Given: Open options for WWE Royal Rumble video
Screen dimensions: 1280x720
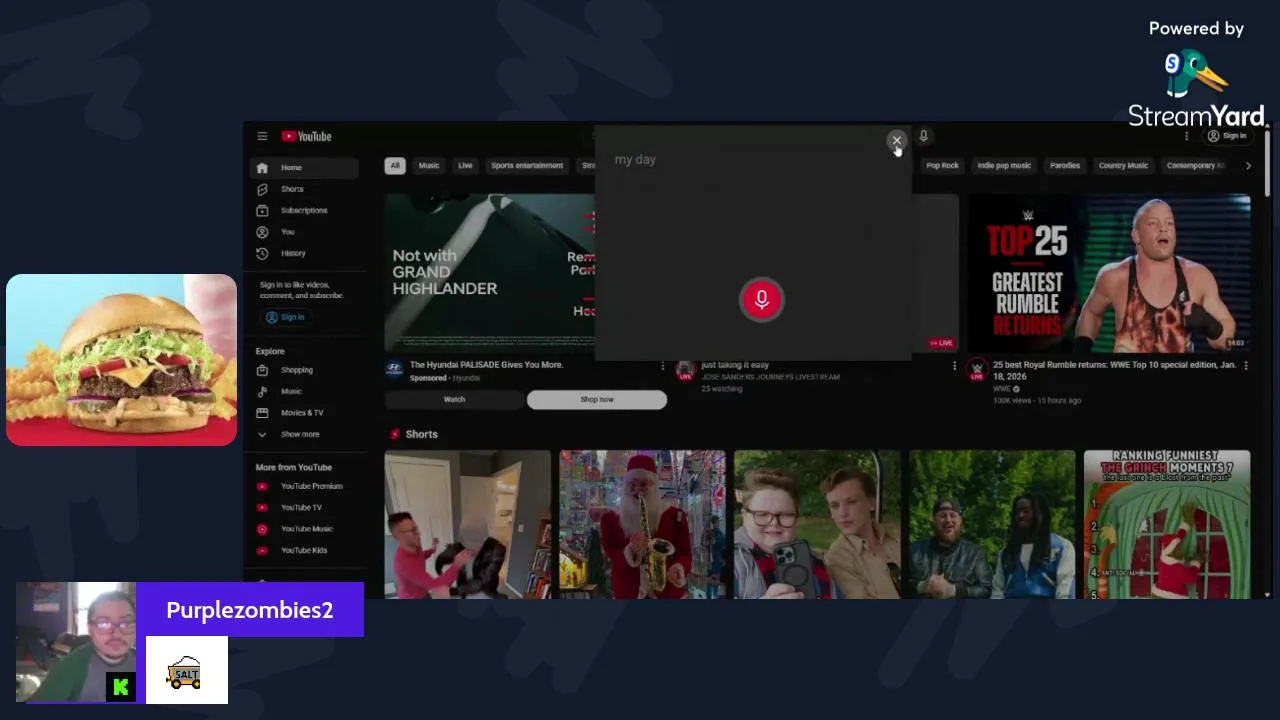Looking at the screenshot, I should (x=1246, y=366).
